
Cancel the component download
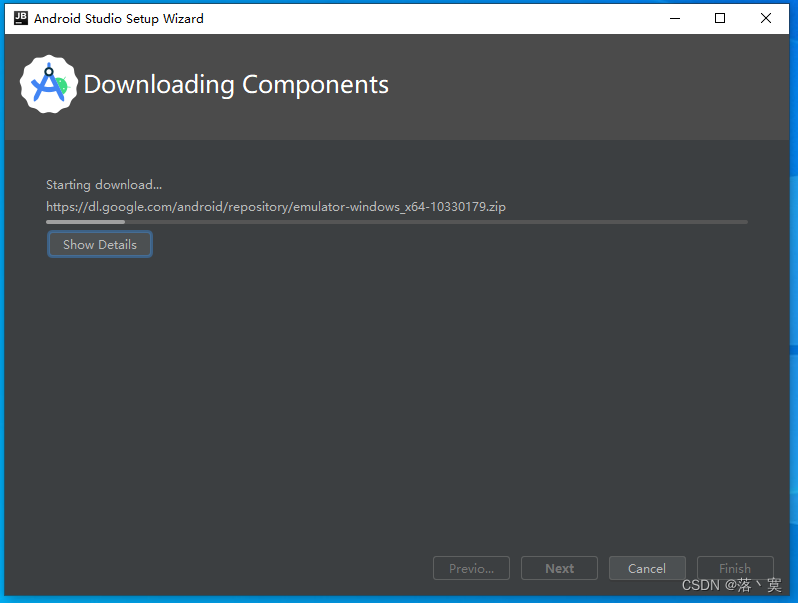point(647,568)
